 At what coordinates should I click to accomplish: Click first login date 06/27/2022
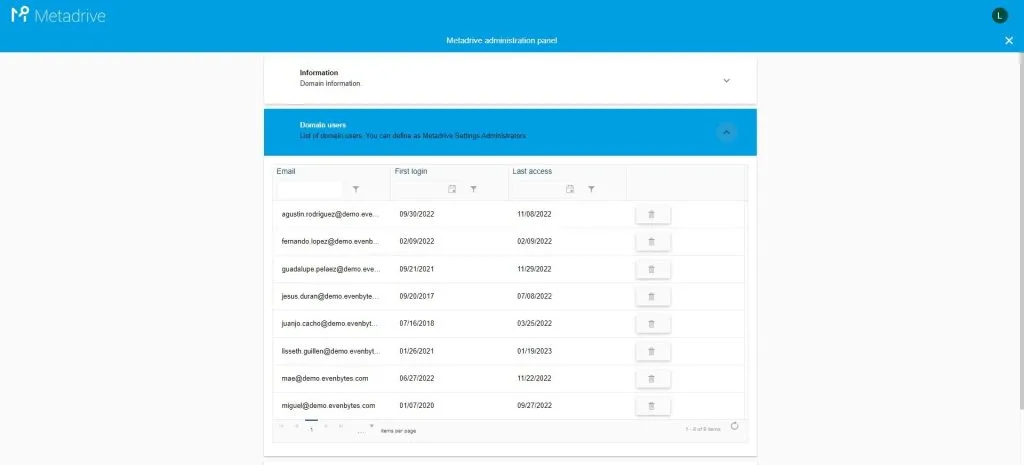(x=417, y=379)
